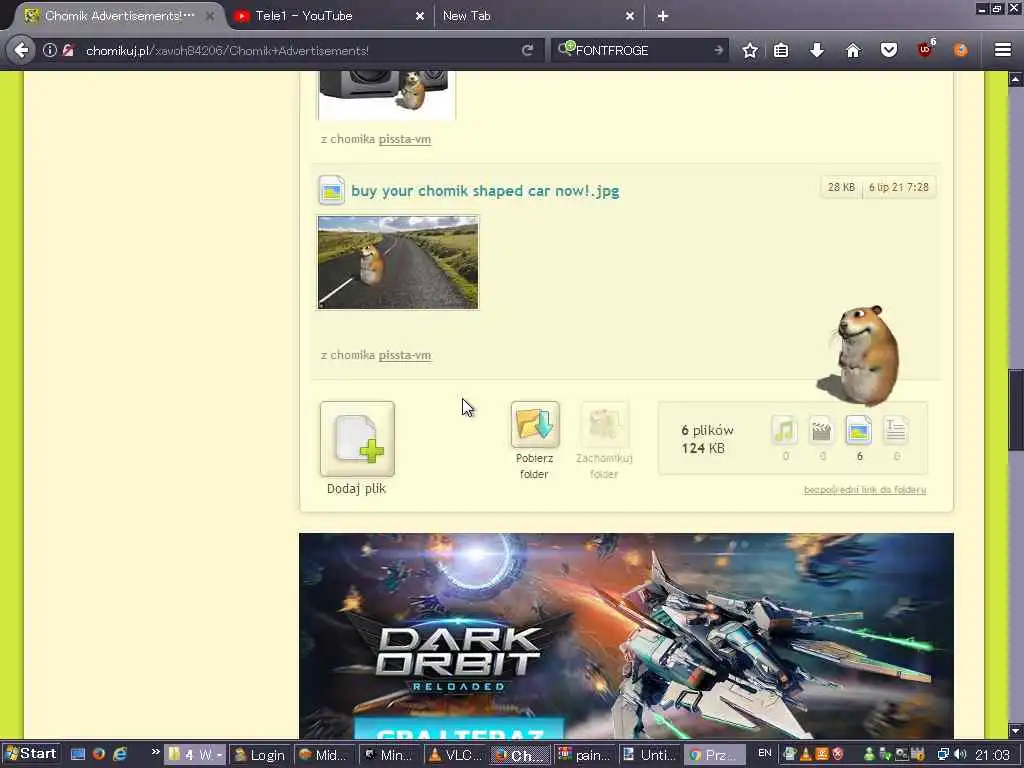Open pissta-vm link under the car image
Viewport: 1024px width, 768px height.
click(405, 355)
